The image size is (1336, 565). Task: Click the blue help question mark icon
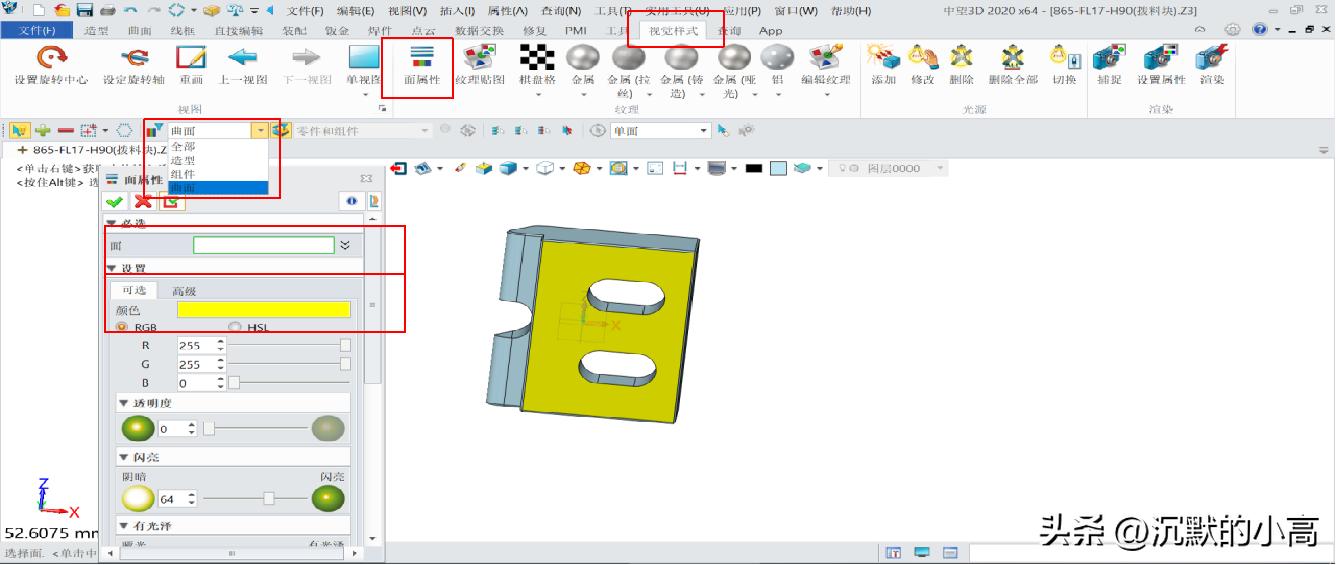pos(1259,30)
